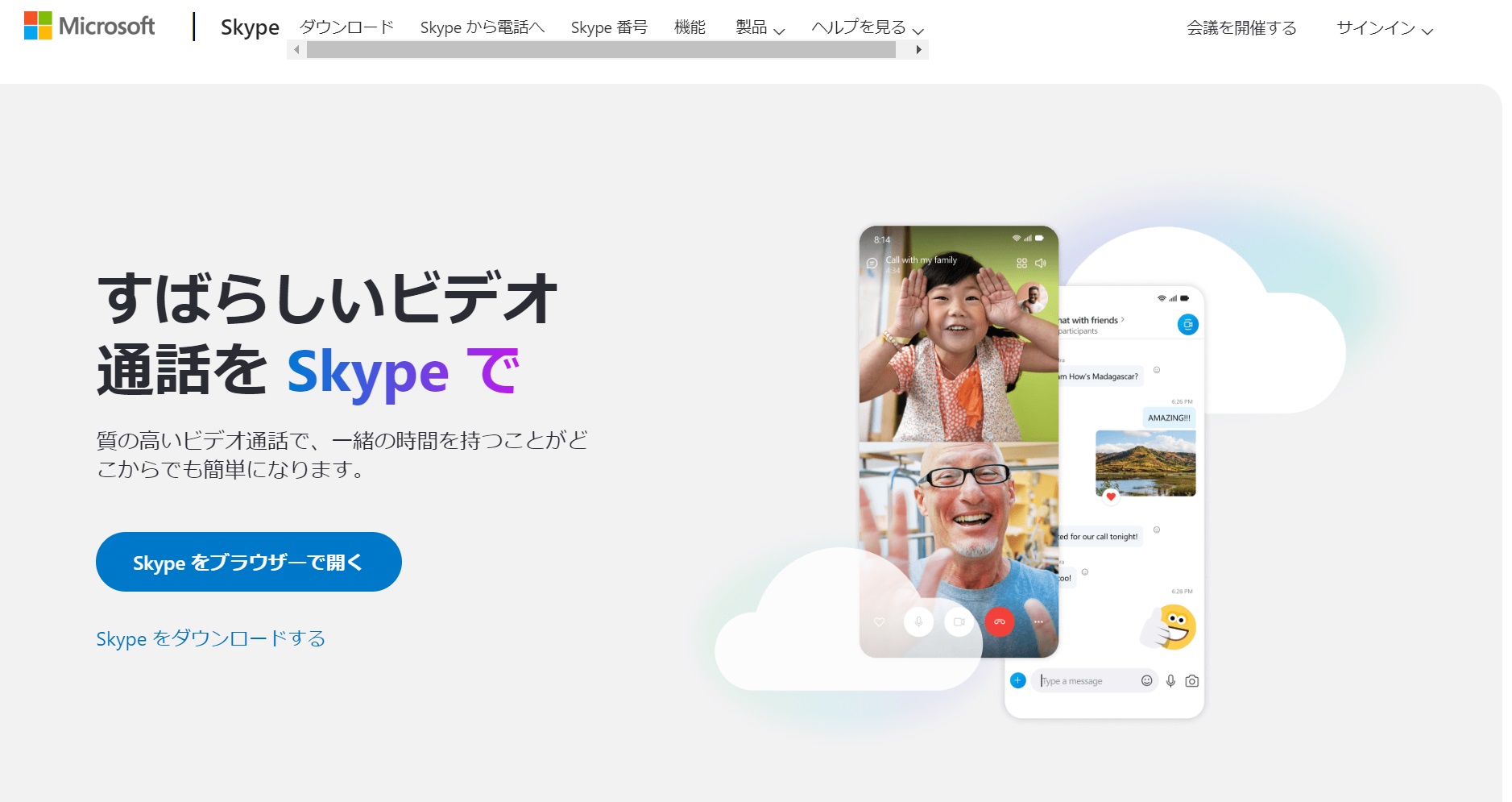Click the video camera icon in the call controls

click(x=959, y=621)
